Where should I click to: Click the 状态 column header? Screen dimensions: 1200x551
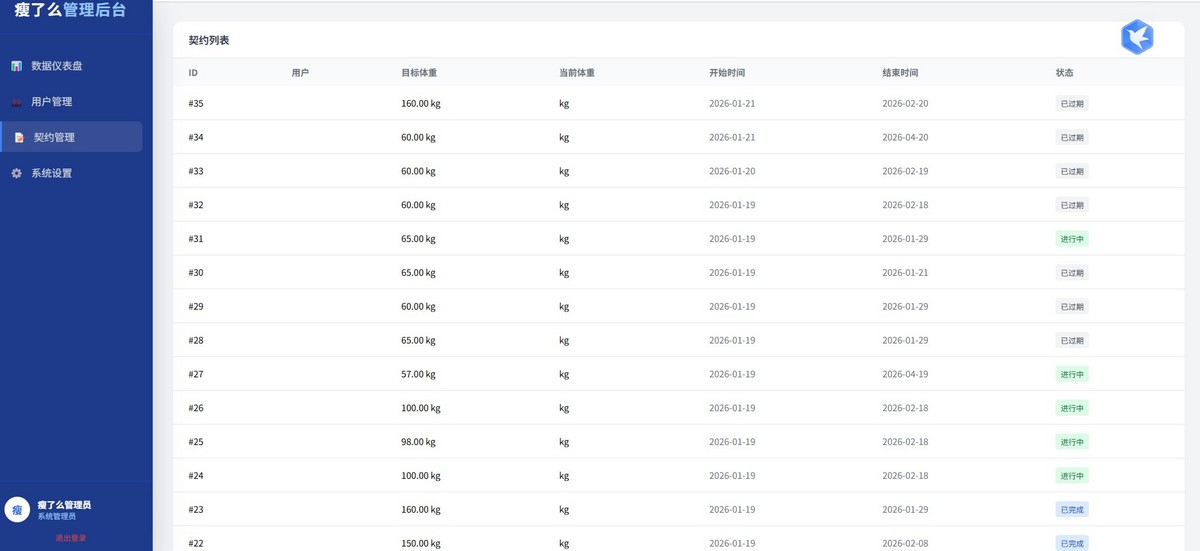click(1065, 73)
